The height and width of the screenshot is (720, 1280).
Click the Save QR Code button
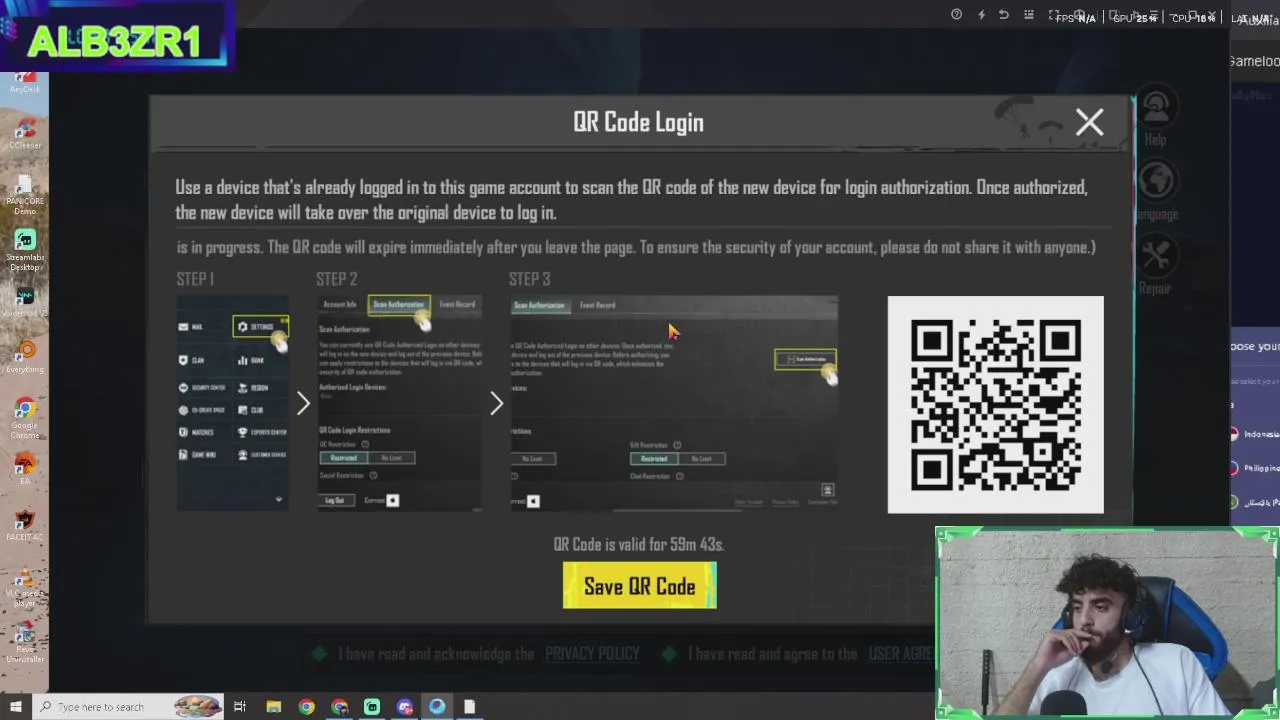(x=640, y=586)
